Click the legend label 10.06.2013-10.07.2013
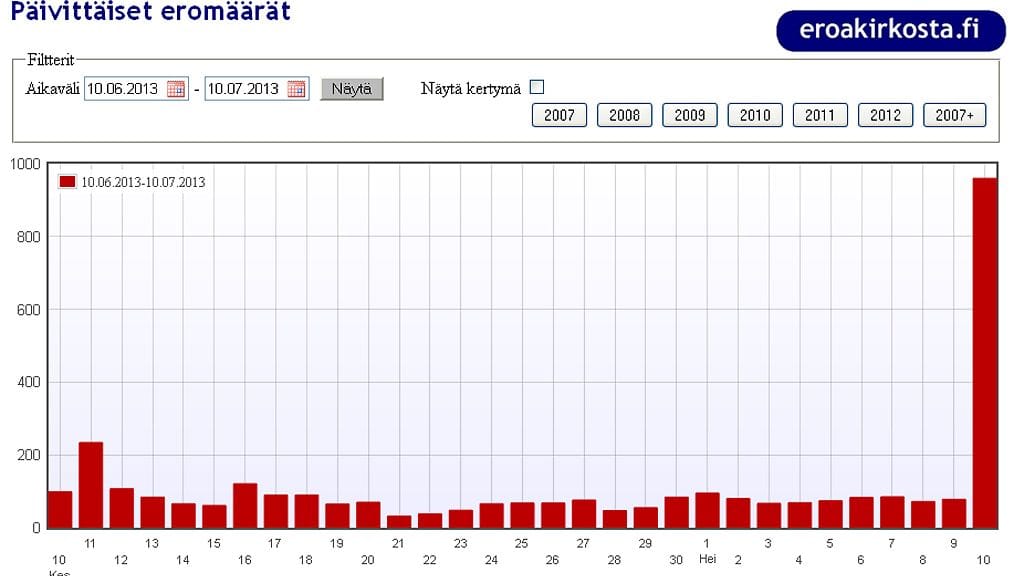Viewport: 1024px width, 576px height. point(143,182)
